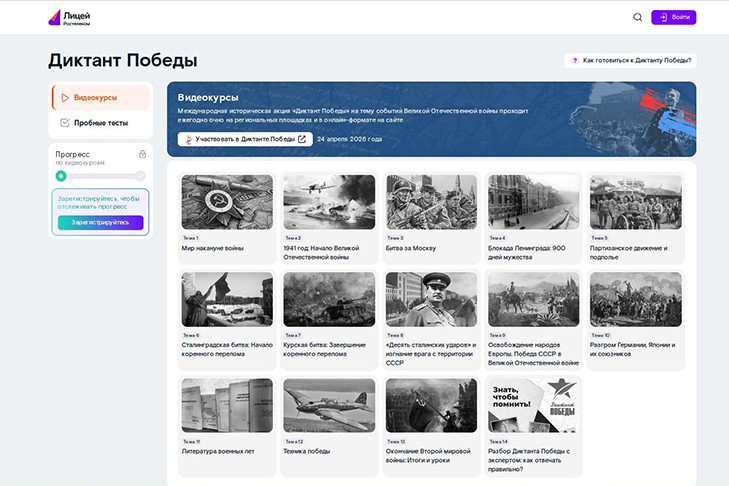Open 'Как готовиться к Диктанту Победы?' link
The height and width of the screenshot is (486, 729).
pos(637,61)
